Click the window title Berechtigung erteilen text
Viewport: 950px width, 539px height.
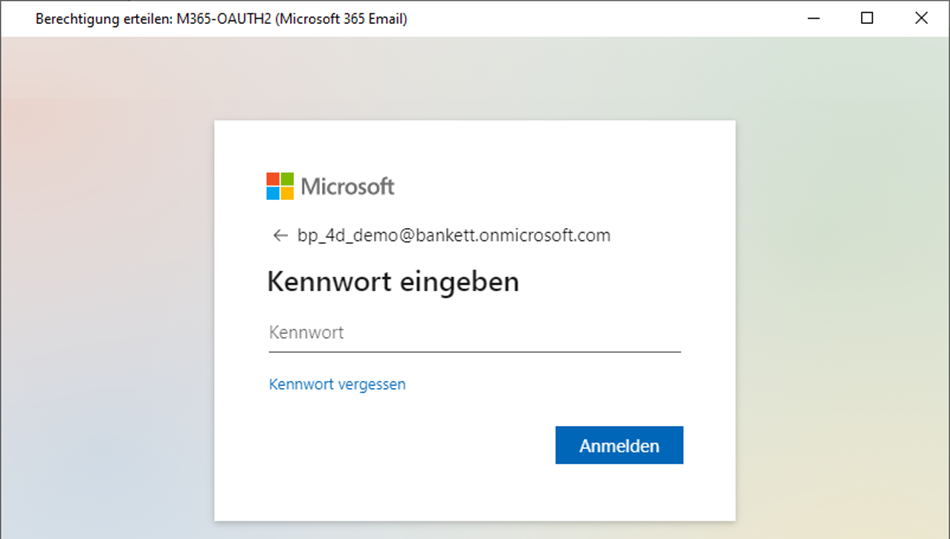[221, 19]
